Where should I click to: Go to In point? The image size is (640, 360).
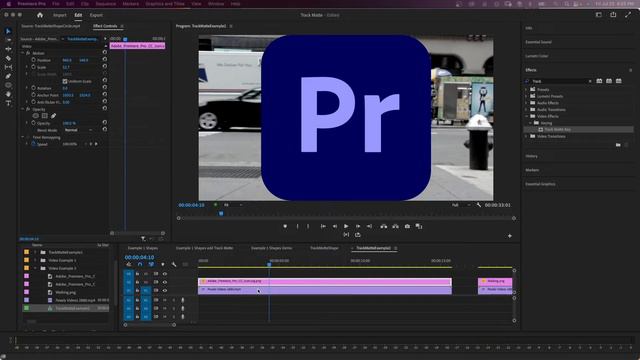click(x=323, y=226)
